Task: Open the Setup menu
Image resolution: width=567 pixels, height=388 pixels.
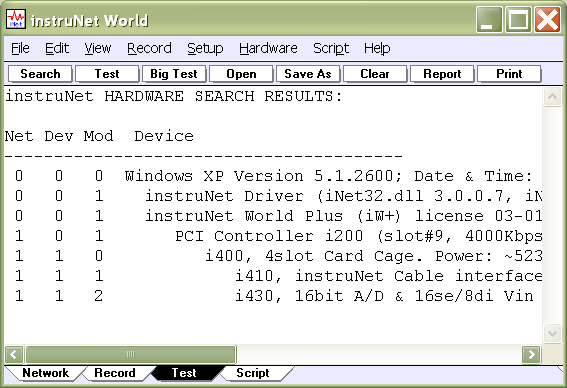Action: click(205, 48)
